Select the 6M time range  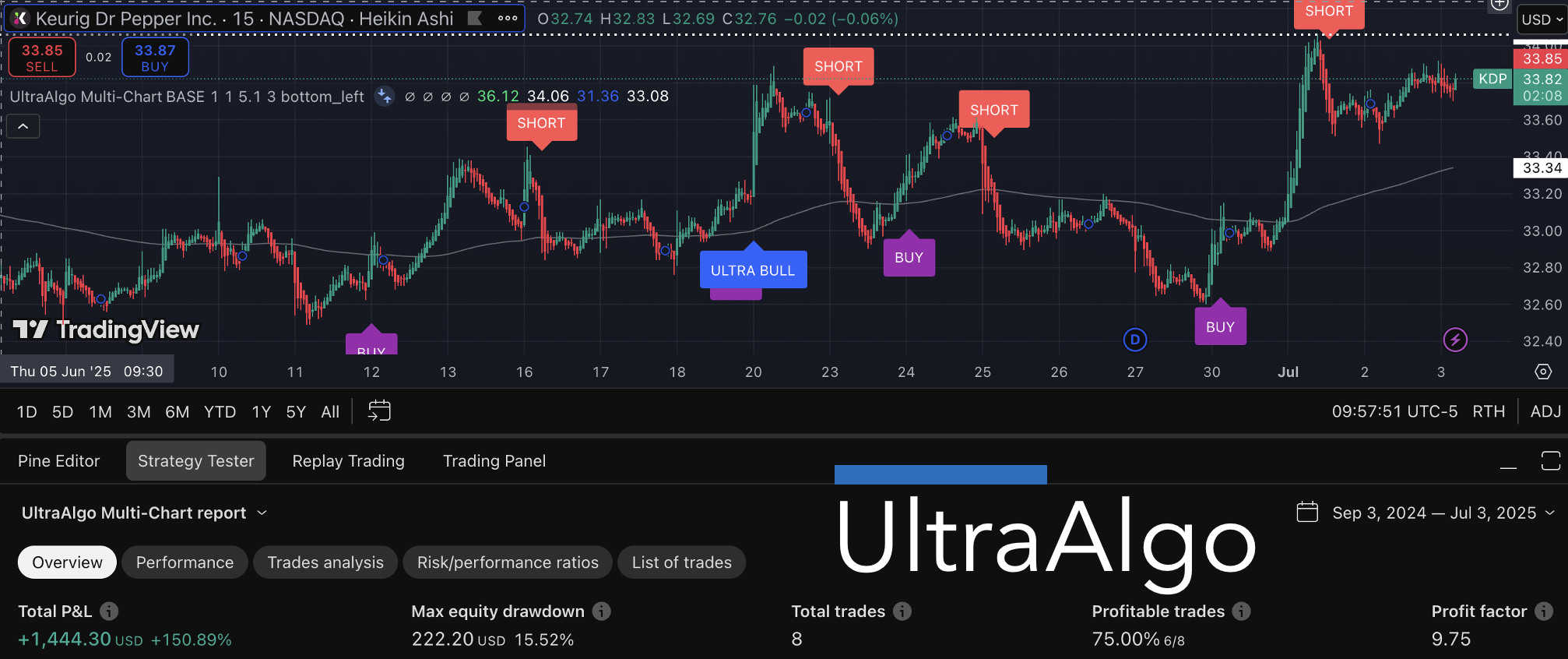tap(178, 412)
